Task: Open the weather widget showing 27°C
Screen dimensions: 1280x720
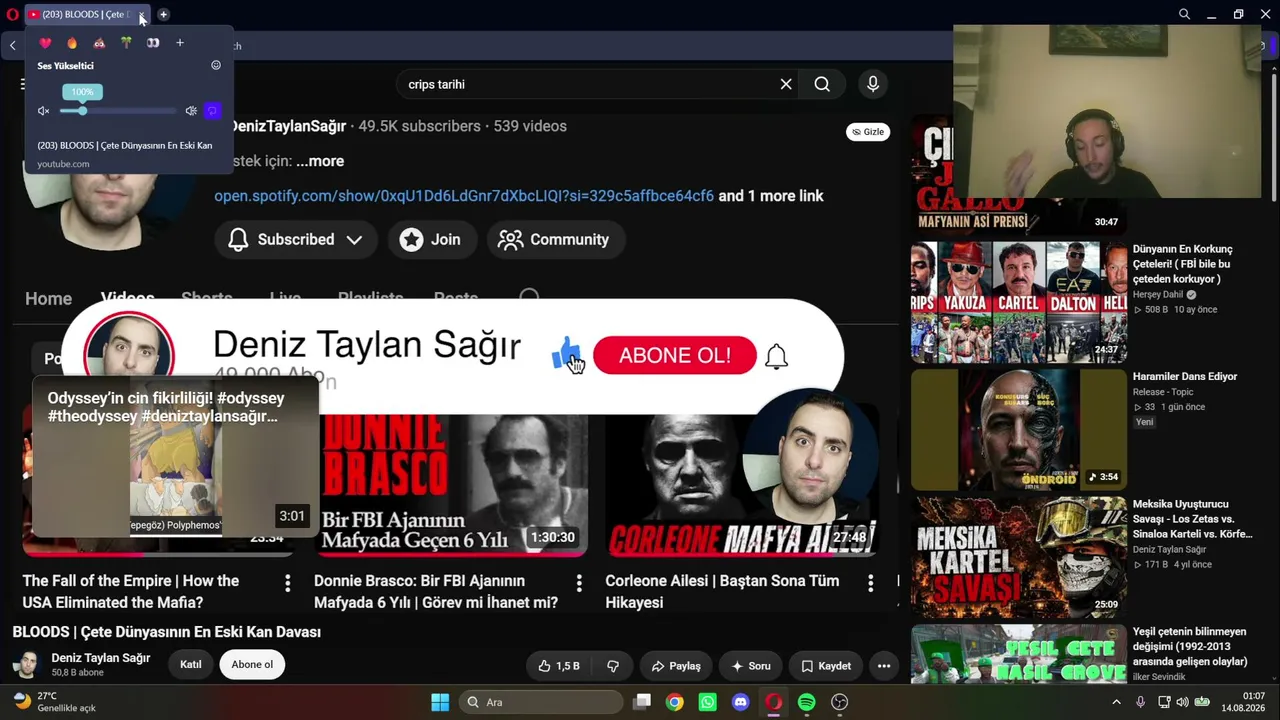Action: pos(55,702)
